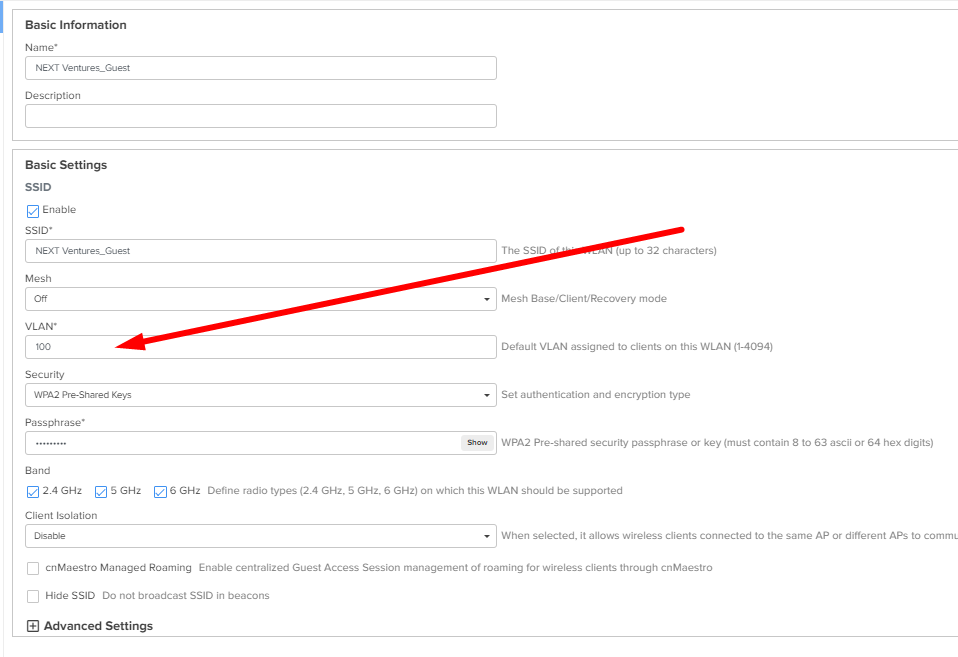Click into the Name text field
This screenshot has width=958, height=657.
pyautogui.click(x=260, y=68)
